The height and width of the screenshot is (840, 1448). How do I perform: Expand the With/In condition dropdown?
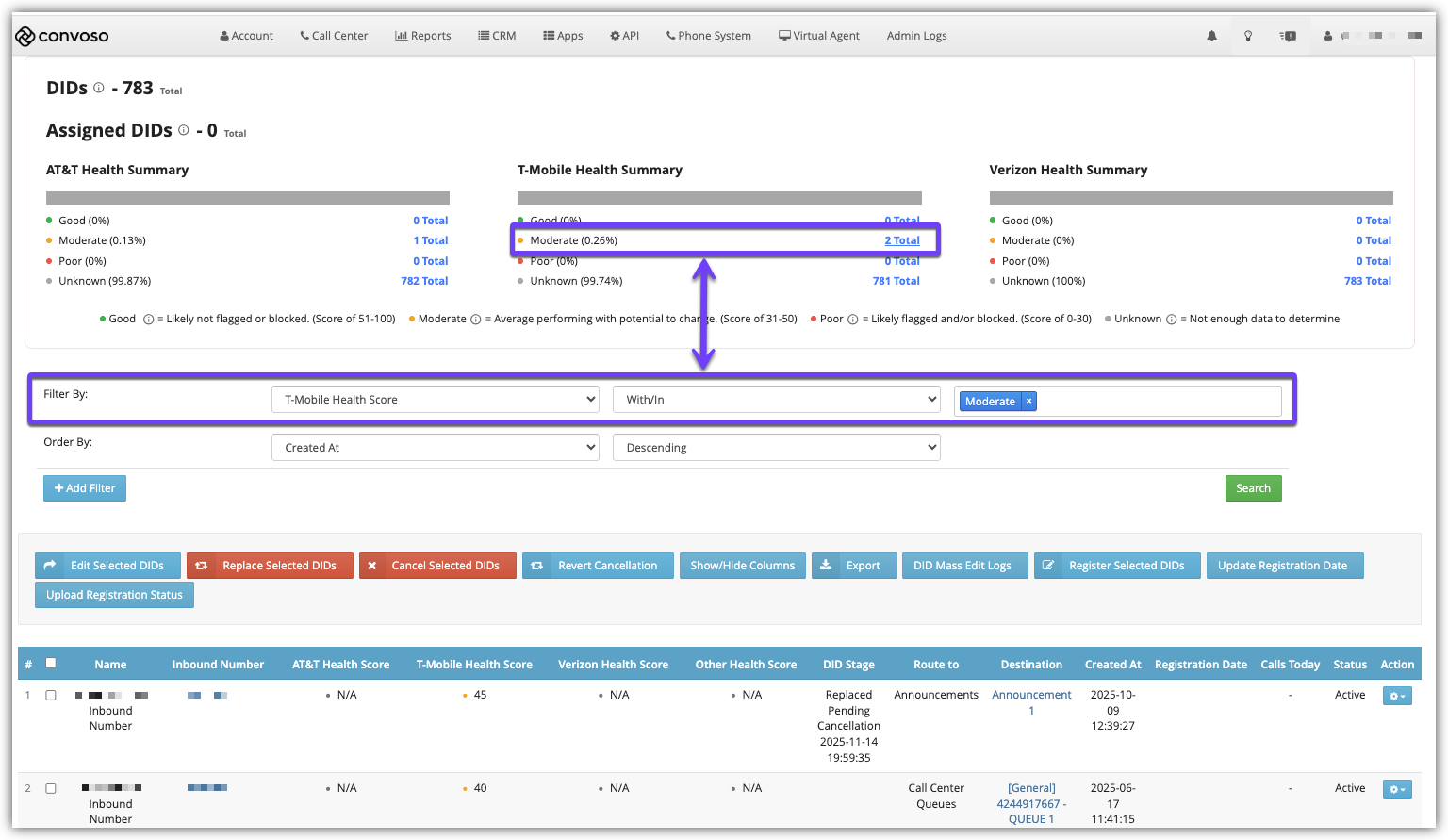(x=776, y=400)
